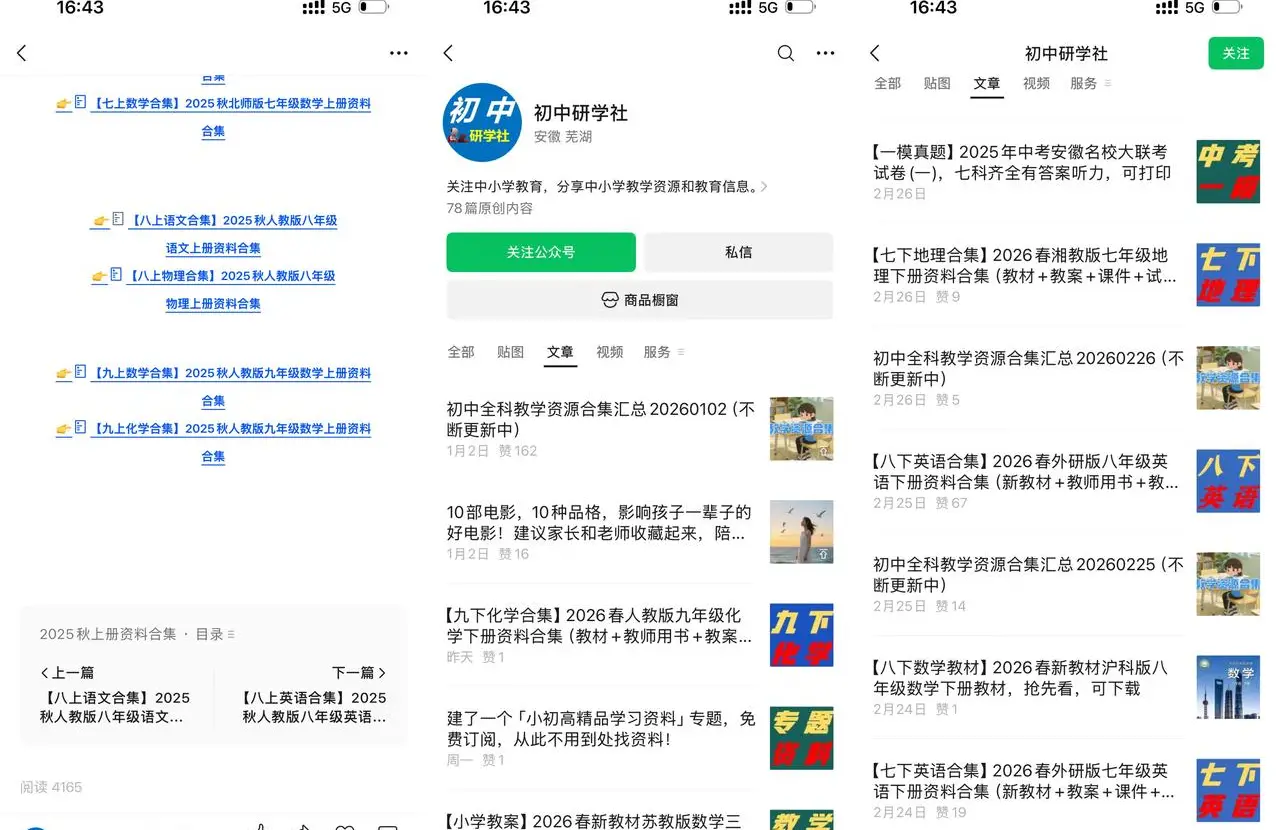This screenshot has height=830, width=1280.
Task: Expand the profile description with chevron
Action: click(x=765, y=186)
